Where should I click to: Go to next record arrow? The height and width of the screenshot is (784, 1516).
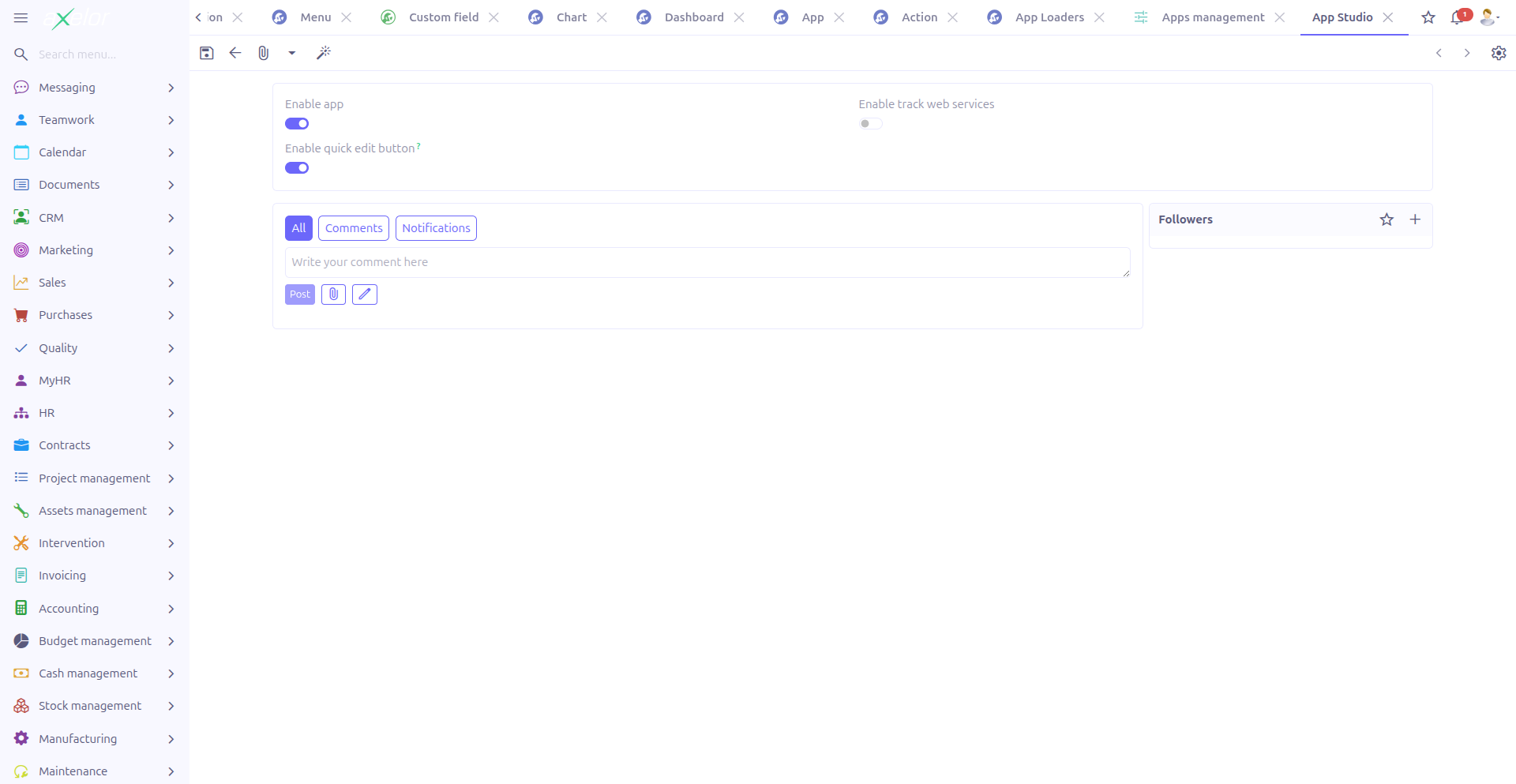(x=1467, y=53)
